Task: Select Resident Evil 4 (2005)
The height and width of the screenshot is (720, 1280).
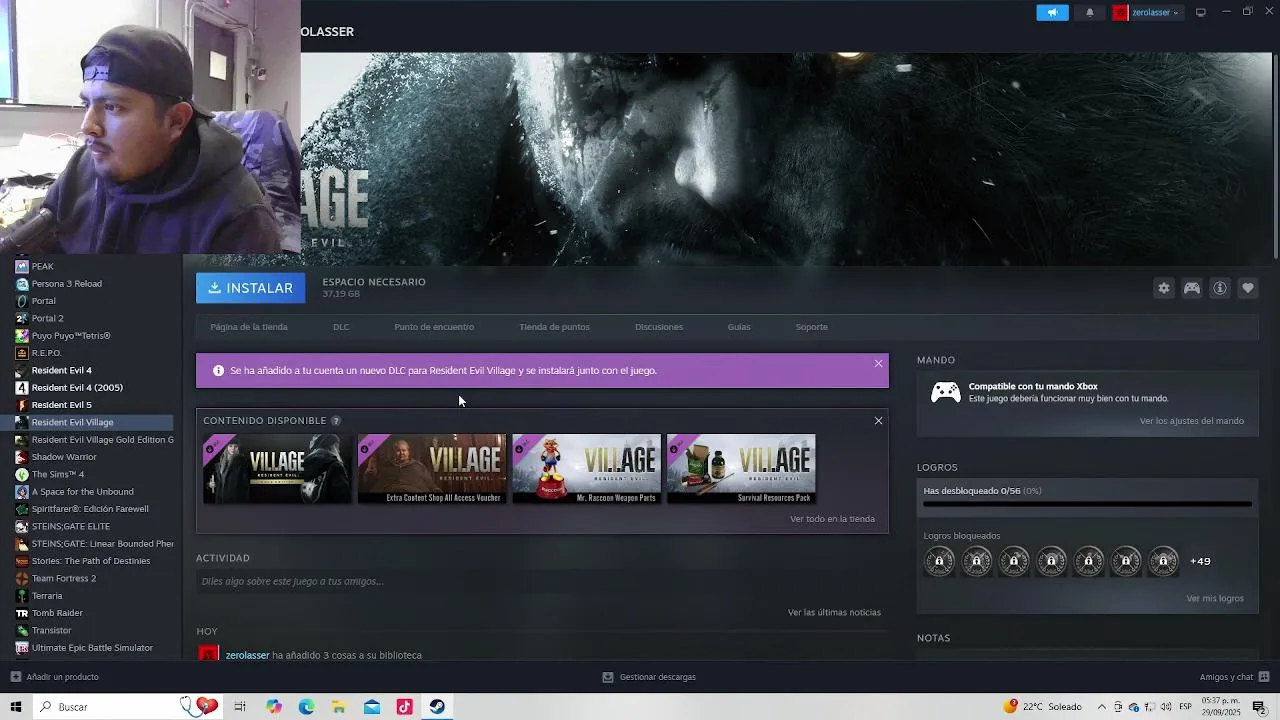Action: pos(77,388)
